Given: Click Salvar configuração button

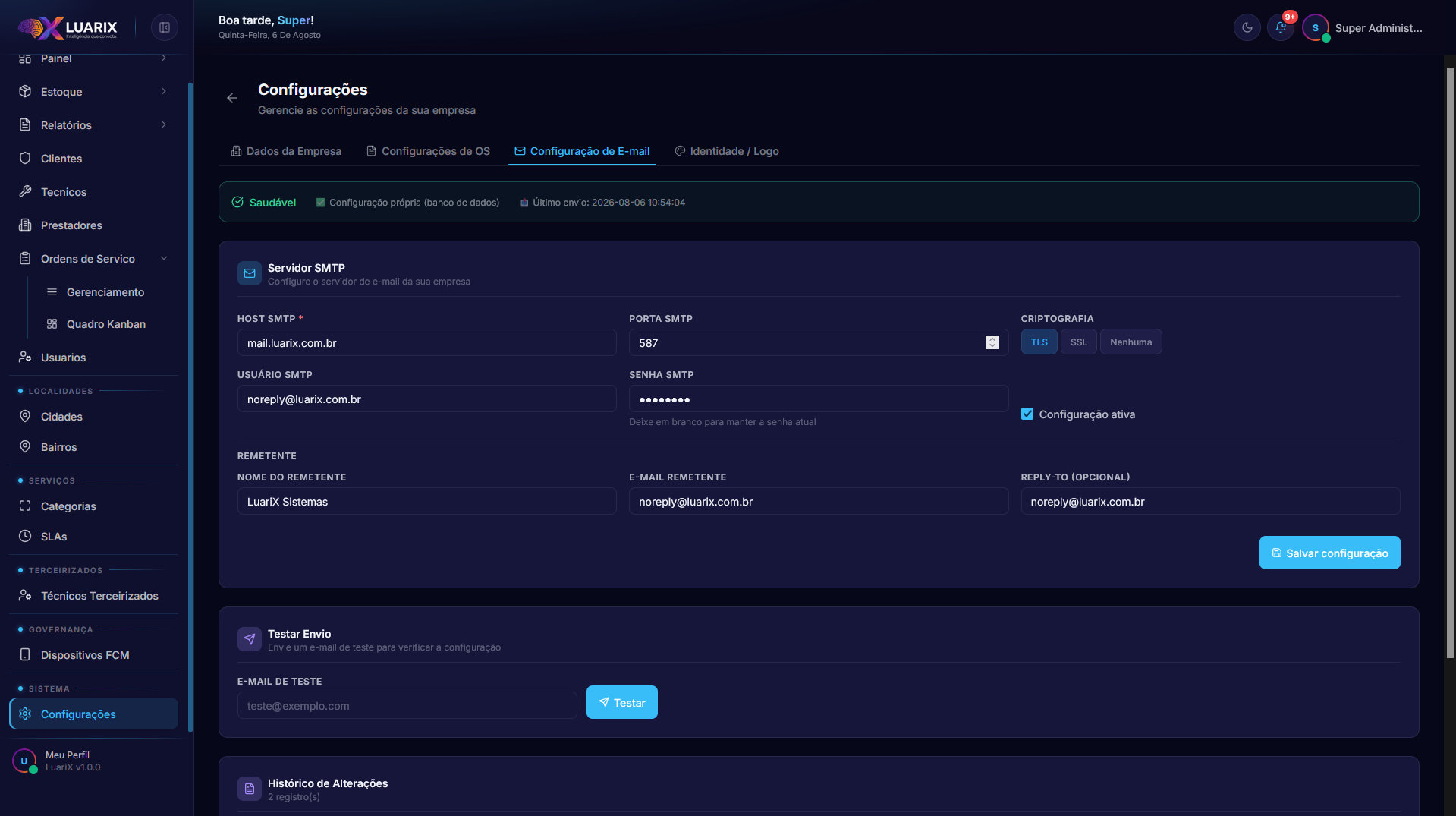Looking at the screenshot, I should click(x=1330, y=553).
